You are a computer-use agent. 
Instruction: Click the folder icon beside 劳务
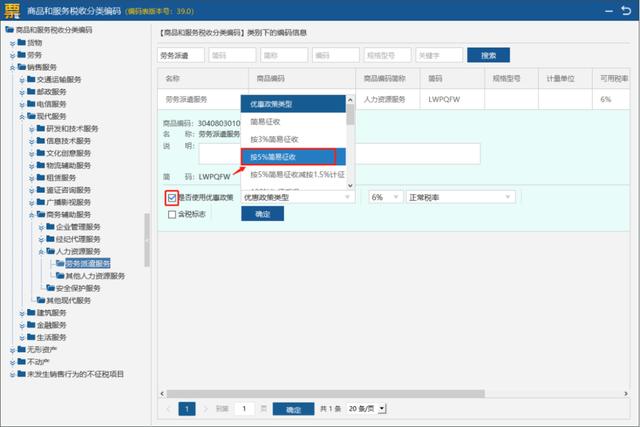22,55
